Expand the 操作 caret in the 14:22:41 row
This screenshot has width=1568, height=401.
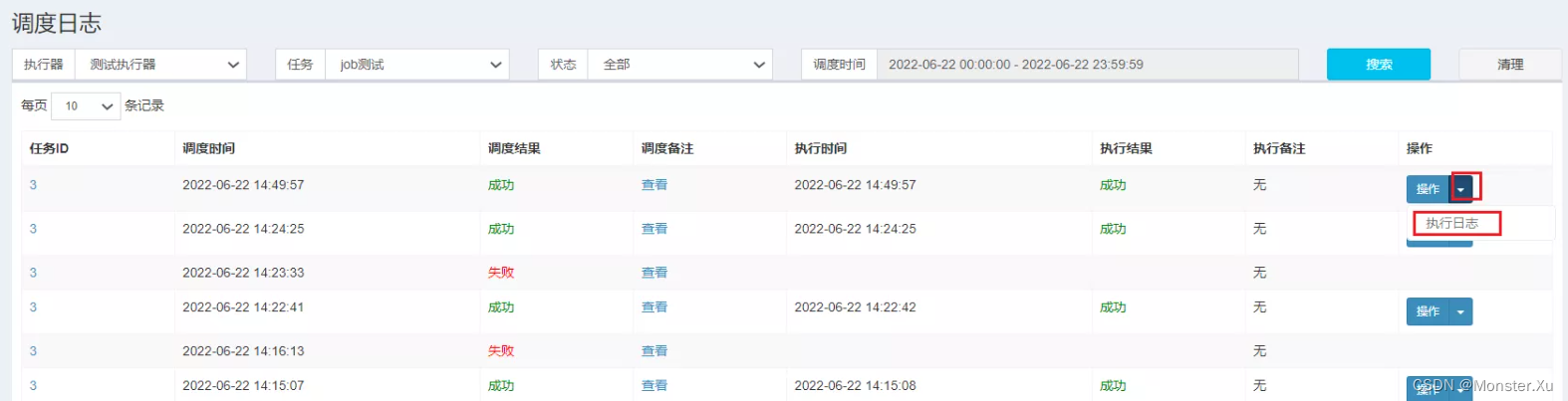(1461, 311)
